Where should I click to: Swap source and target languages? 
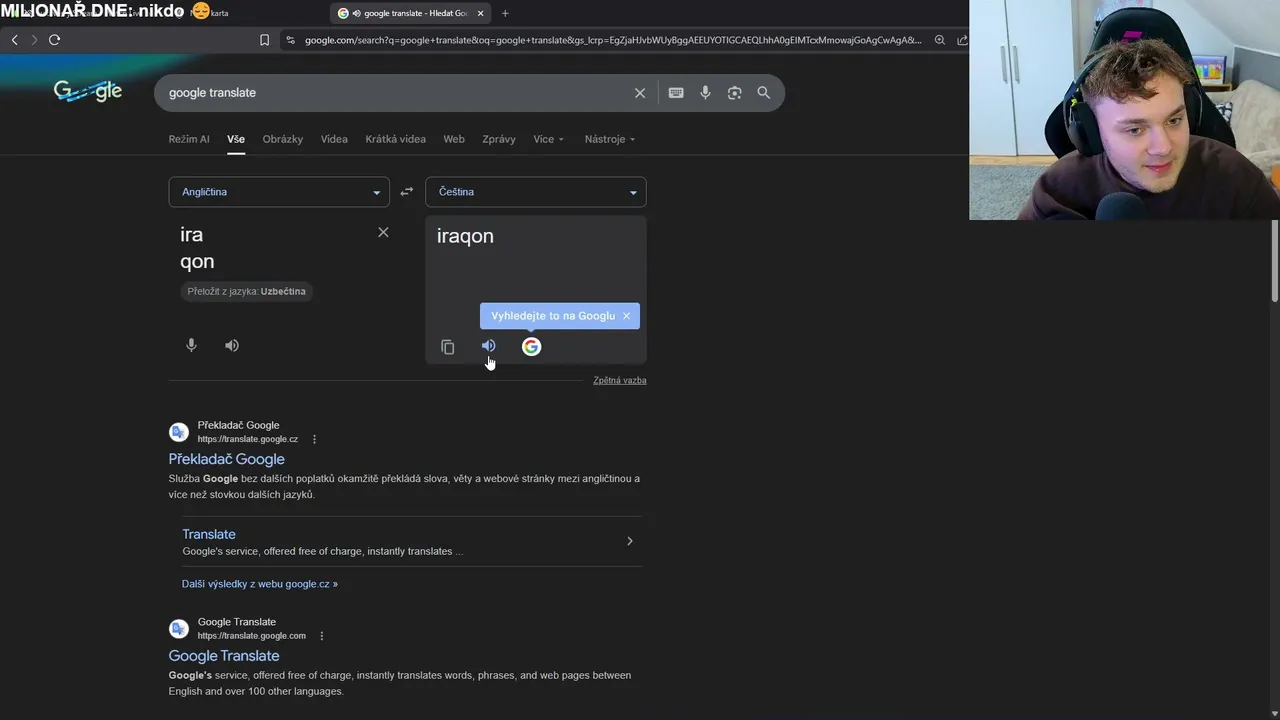407,192
